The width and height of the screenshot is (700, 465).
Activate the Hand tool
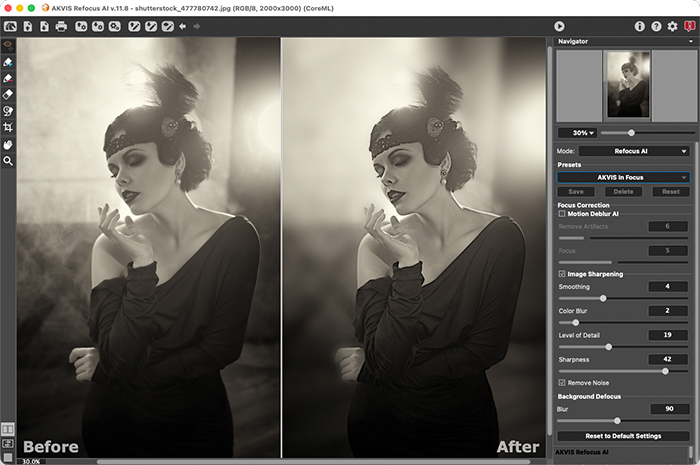8,144
